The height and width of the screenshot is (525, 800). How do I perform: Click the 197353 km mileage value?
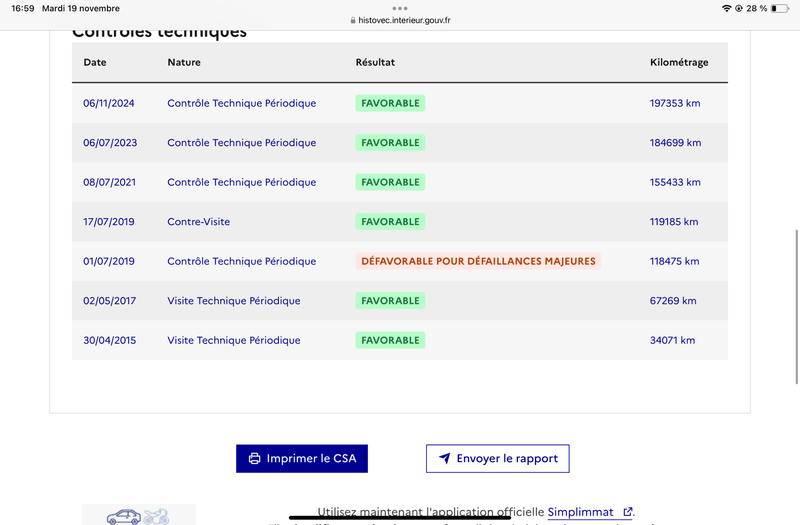tap(674, 103)
